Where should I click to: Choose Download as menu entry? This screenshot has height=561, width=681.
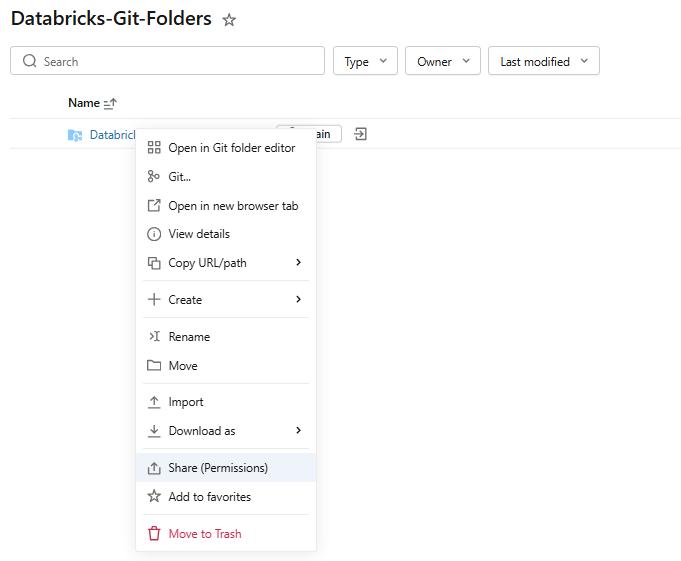tap(226, 431)
